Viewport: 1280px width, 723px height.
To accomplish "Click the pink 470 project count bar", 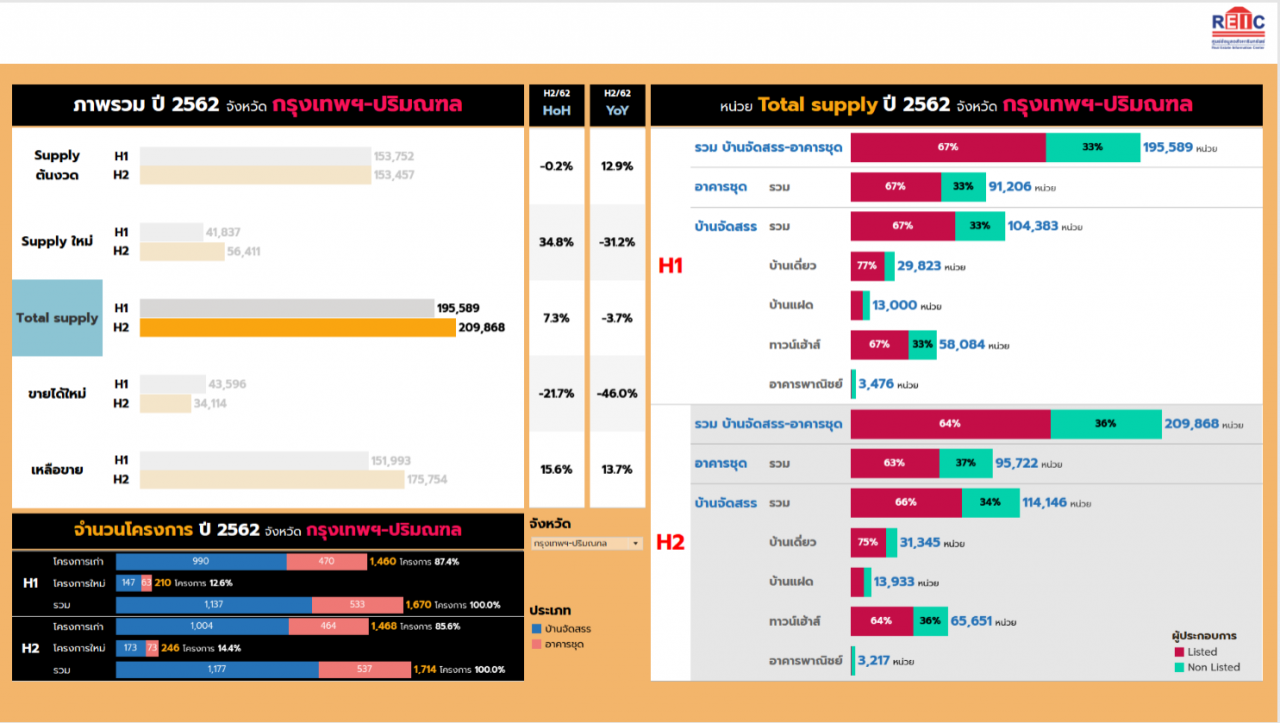I will pyautogui.click(x=327, y=562).
